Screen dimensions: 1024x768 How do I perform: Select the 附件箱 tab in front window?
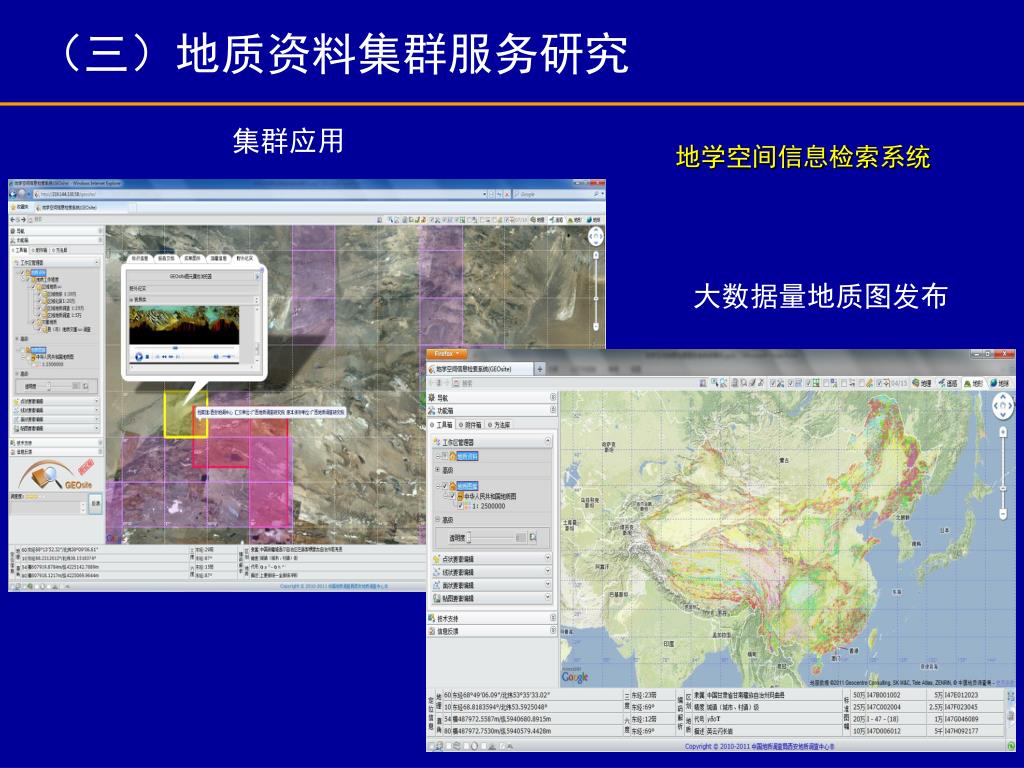[470, 424]
